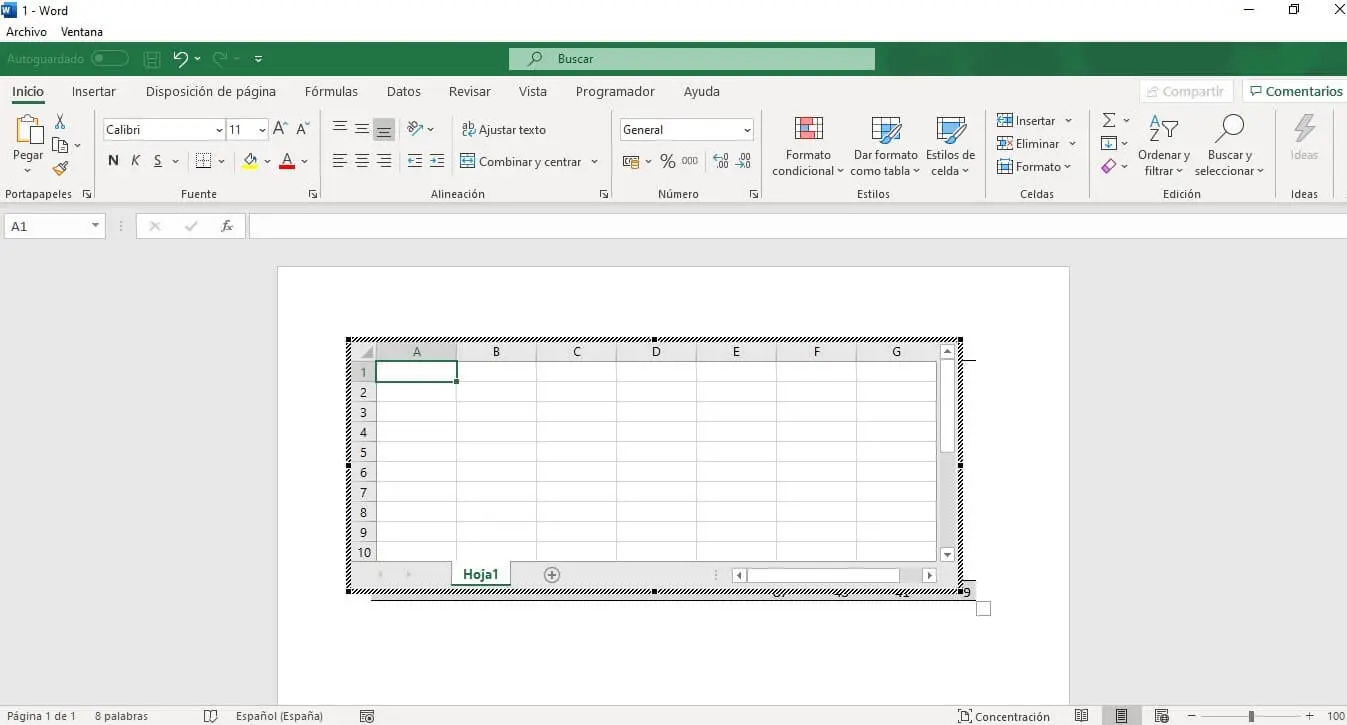Click the spelling check book icon in status bar

coord(210,716)
